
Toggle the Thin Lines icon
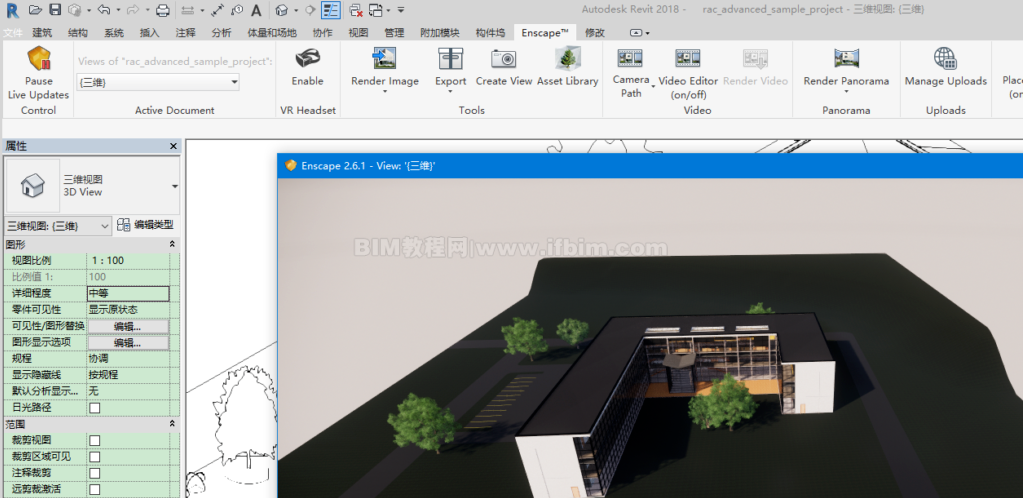(x=331, y=10)
